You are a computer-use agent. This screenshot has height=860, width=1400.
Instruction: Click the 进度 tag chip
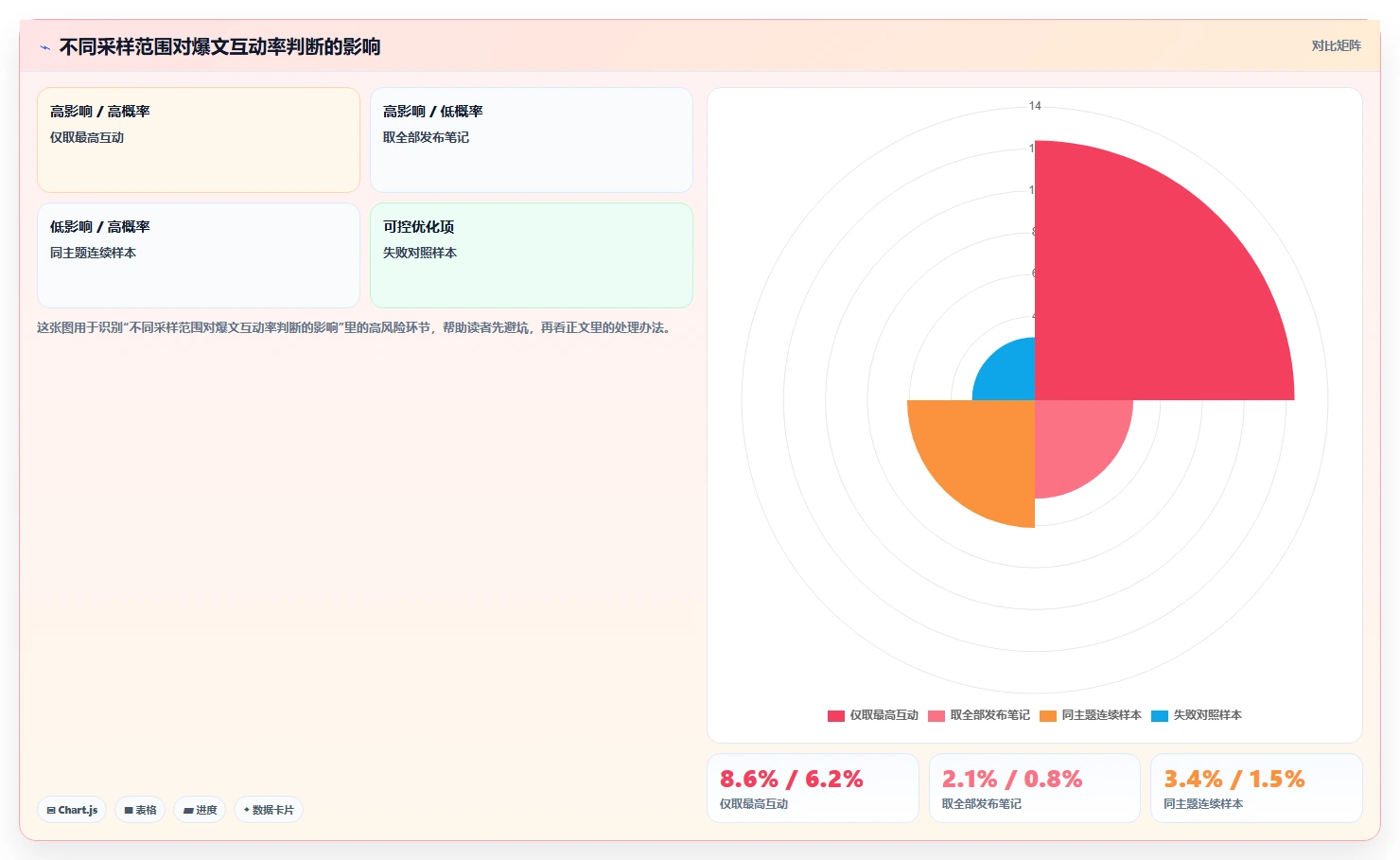200,810
